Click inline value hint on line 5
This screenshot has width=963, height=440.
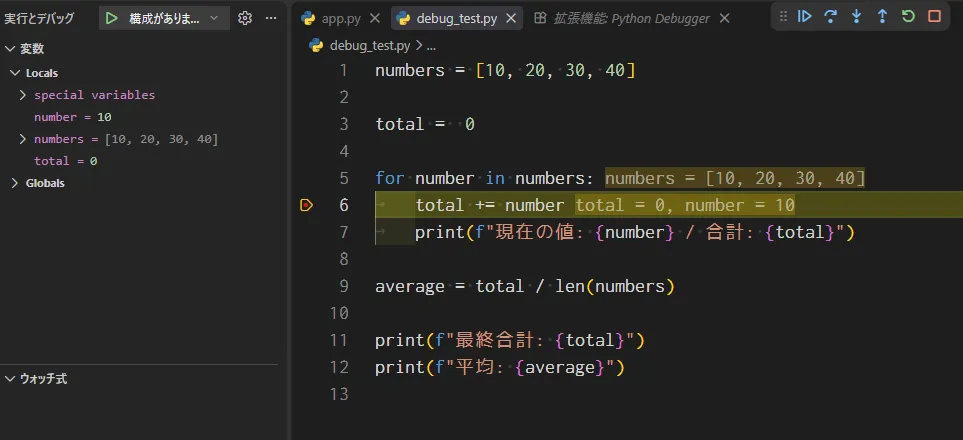[x=735, y=179]
